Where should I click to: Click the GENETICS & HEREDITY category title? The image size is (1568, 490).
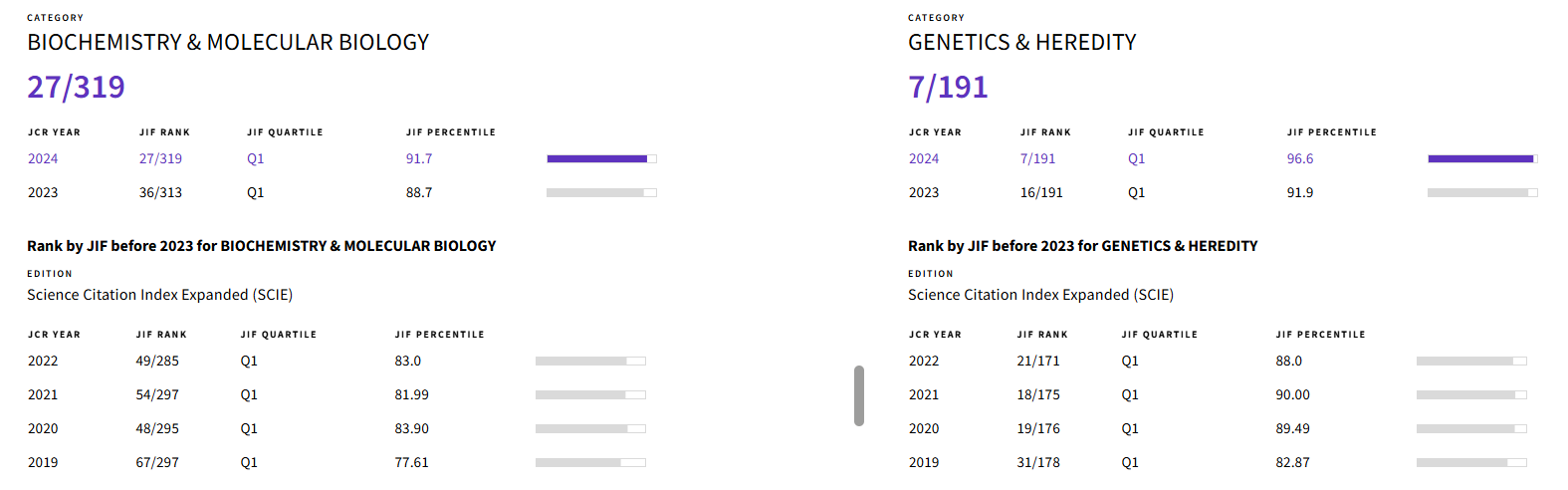pos(1022,43)
